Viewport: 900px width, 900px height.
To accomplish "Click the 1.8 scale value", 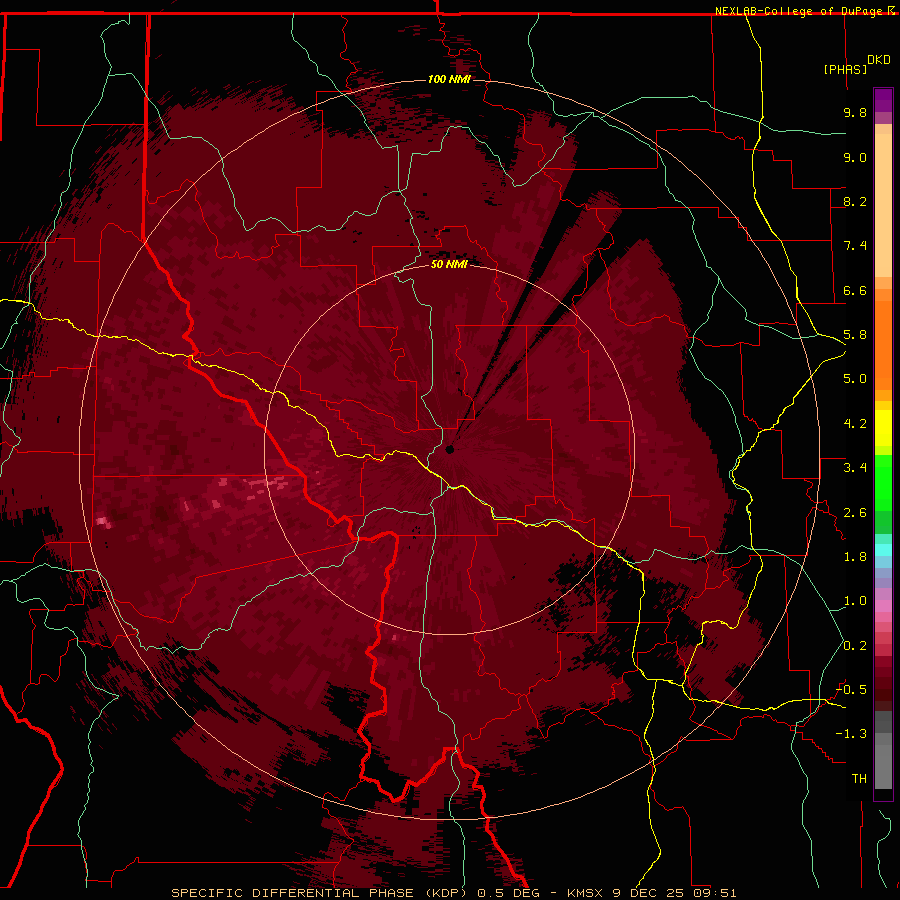I will [855, 557].
